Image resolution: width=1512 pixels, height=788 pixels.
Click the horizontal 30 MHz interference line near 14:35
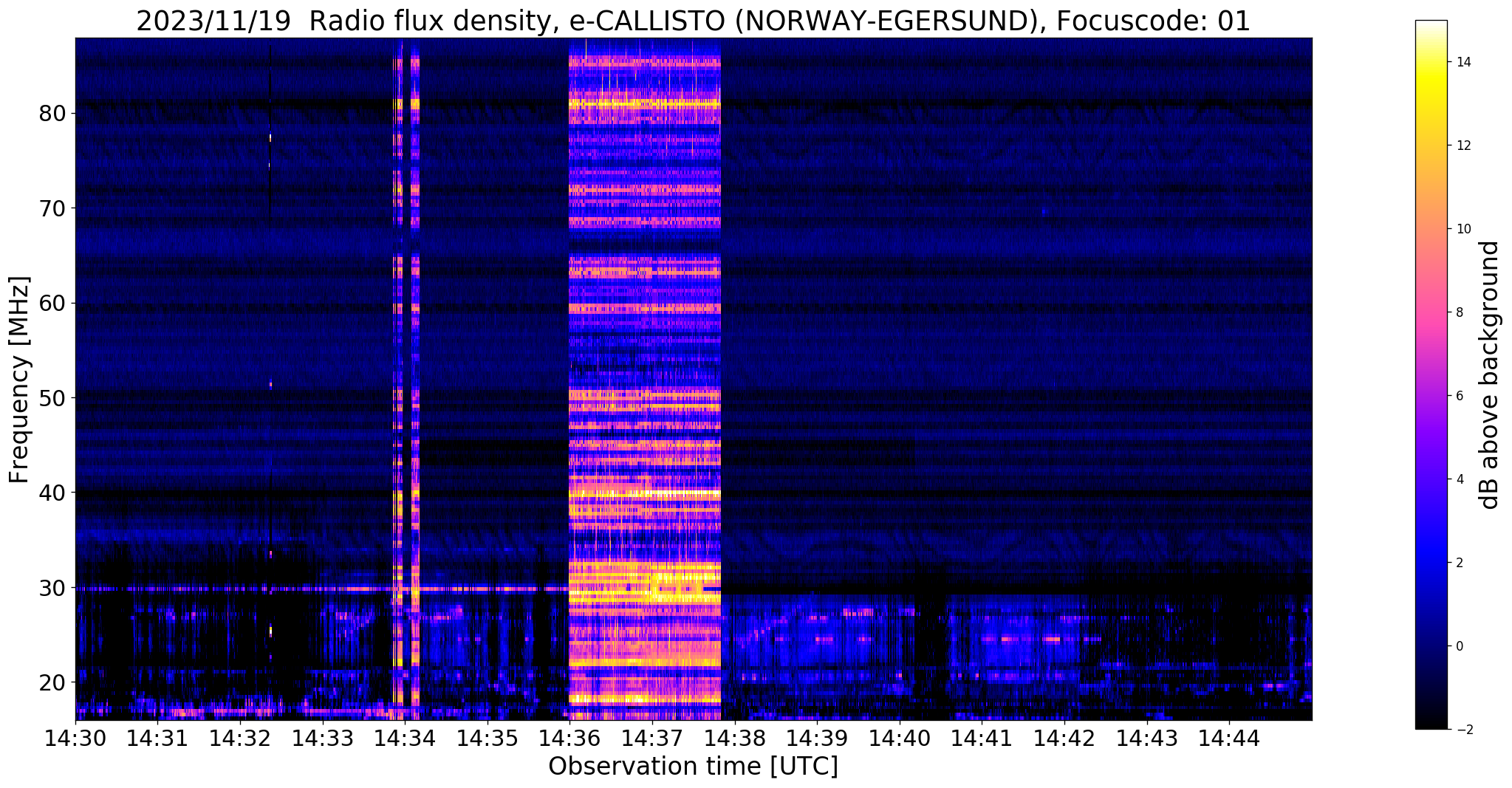point(488,589)
